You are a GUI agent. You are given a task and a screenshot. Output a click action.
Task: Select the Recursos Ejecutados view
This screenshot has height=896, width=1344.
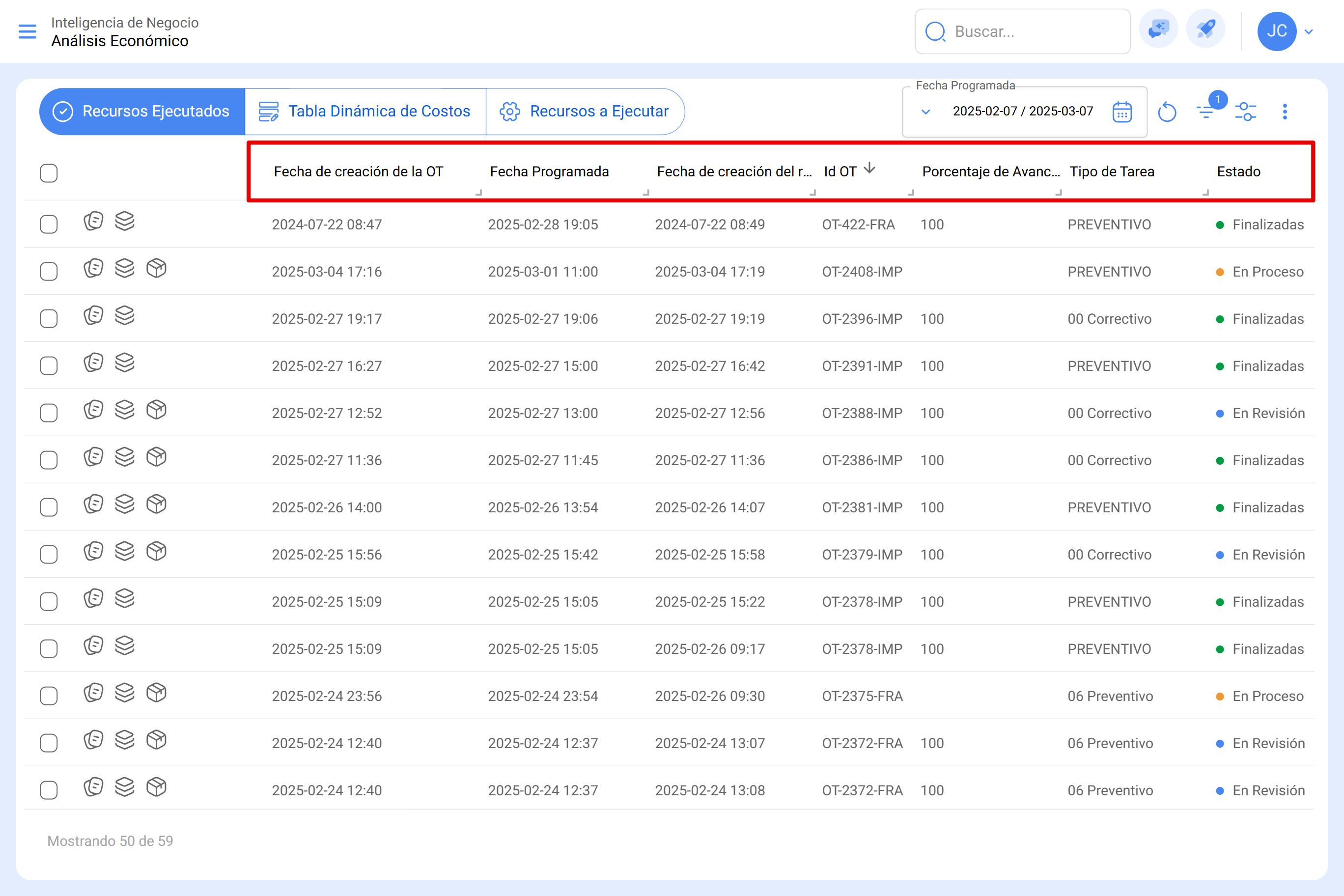click(141, 112)
